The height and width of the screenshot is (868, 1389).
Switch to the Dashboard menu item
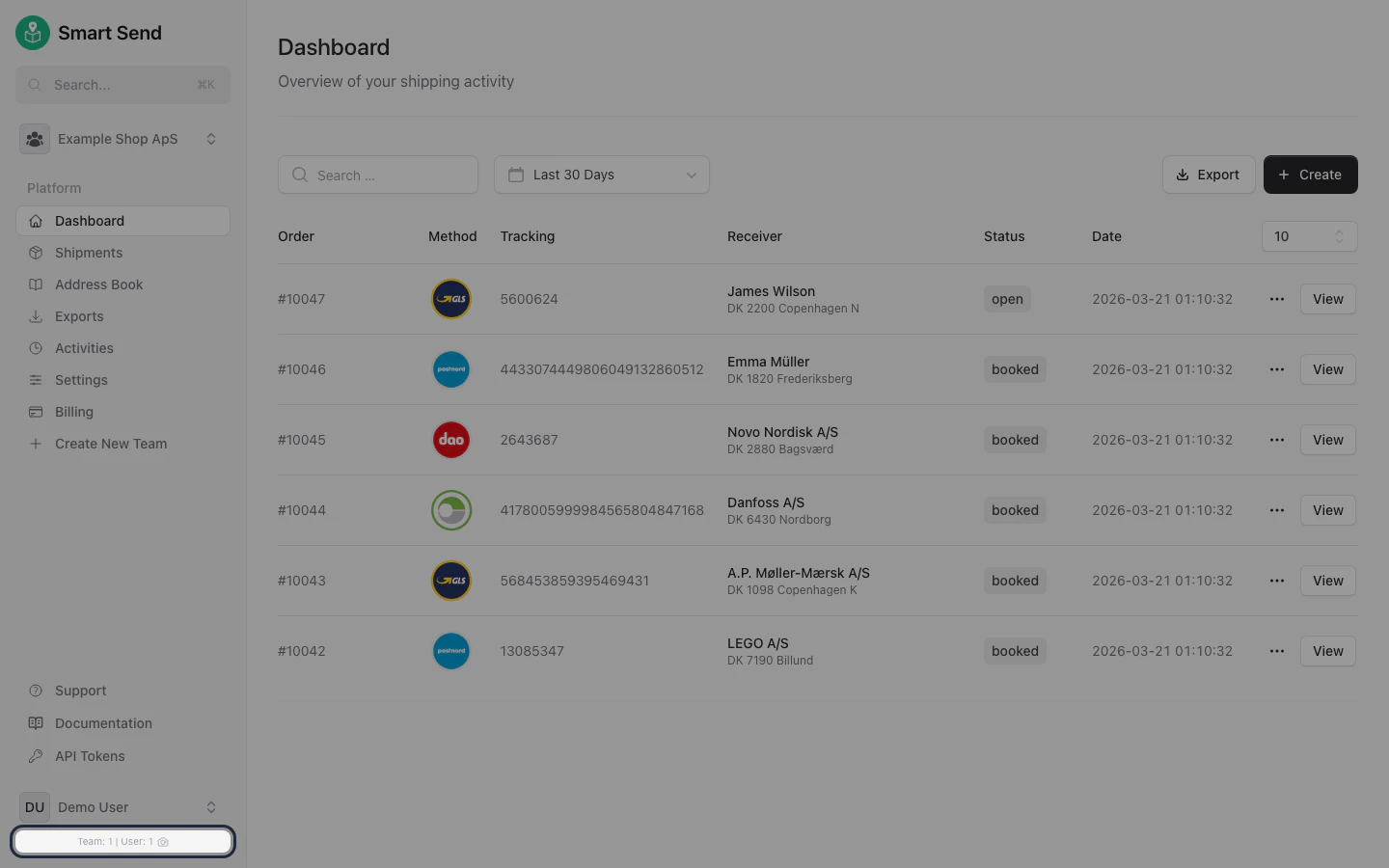(90, 221)
